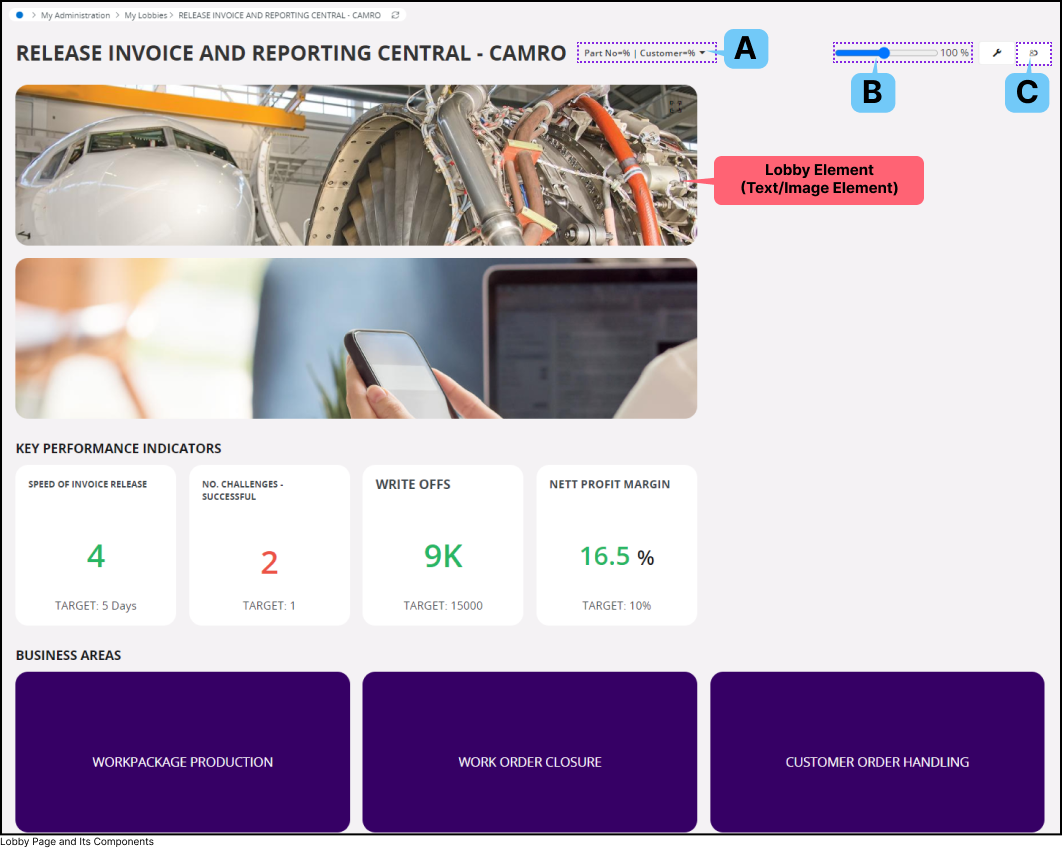
Task: Open lobby designer wrench icon
Action: (x=997, y=53)
